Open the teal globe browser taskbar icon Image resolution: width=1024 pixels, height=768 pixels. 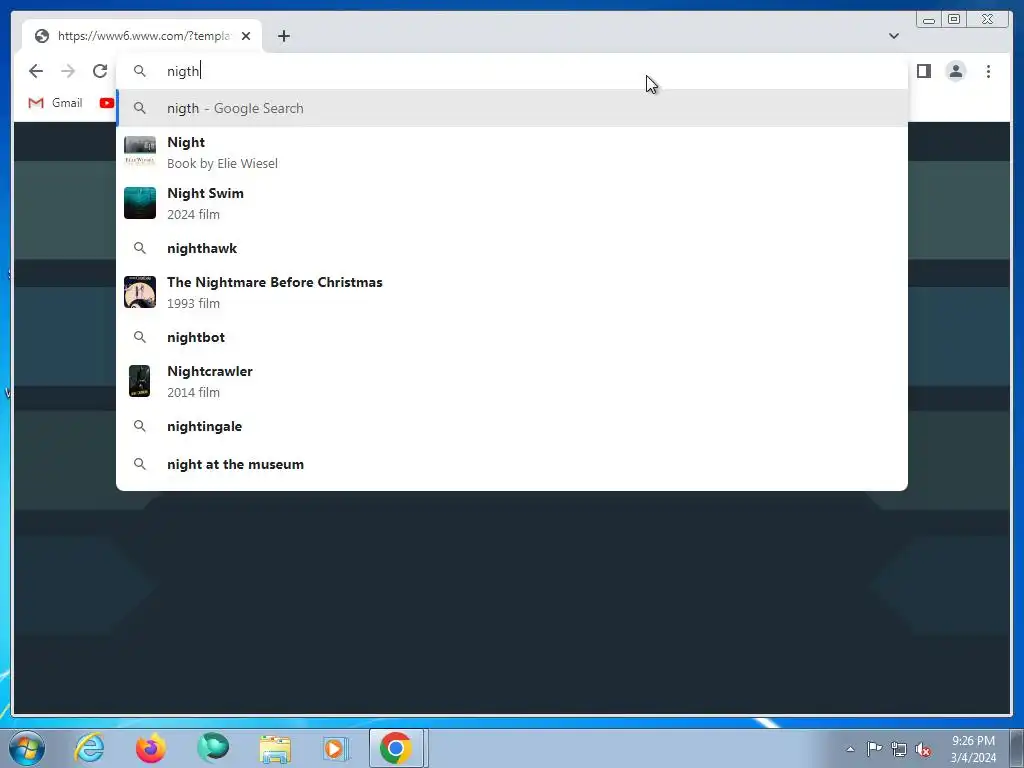[213, 748]
